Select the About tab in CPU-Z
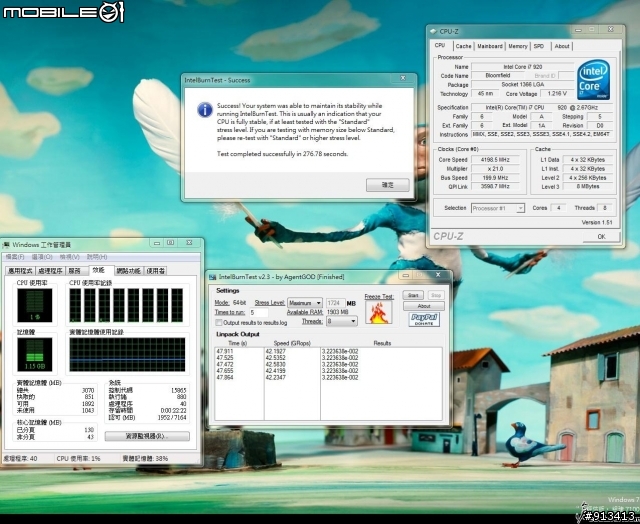 coord(562,46)
